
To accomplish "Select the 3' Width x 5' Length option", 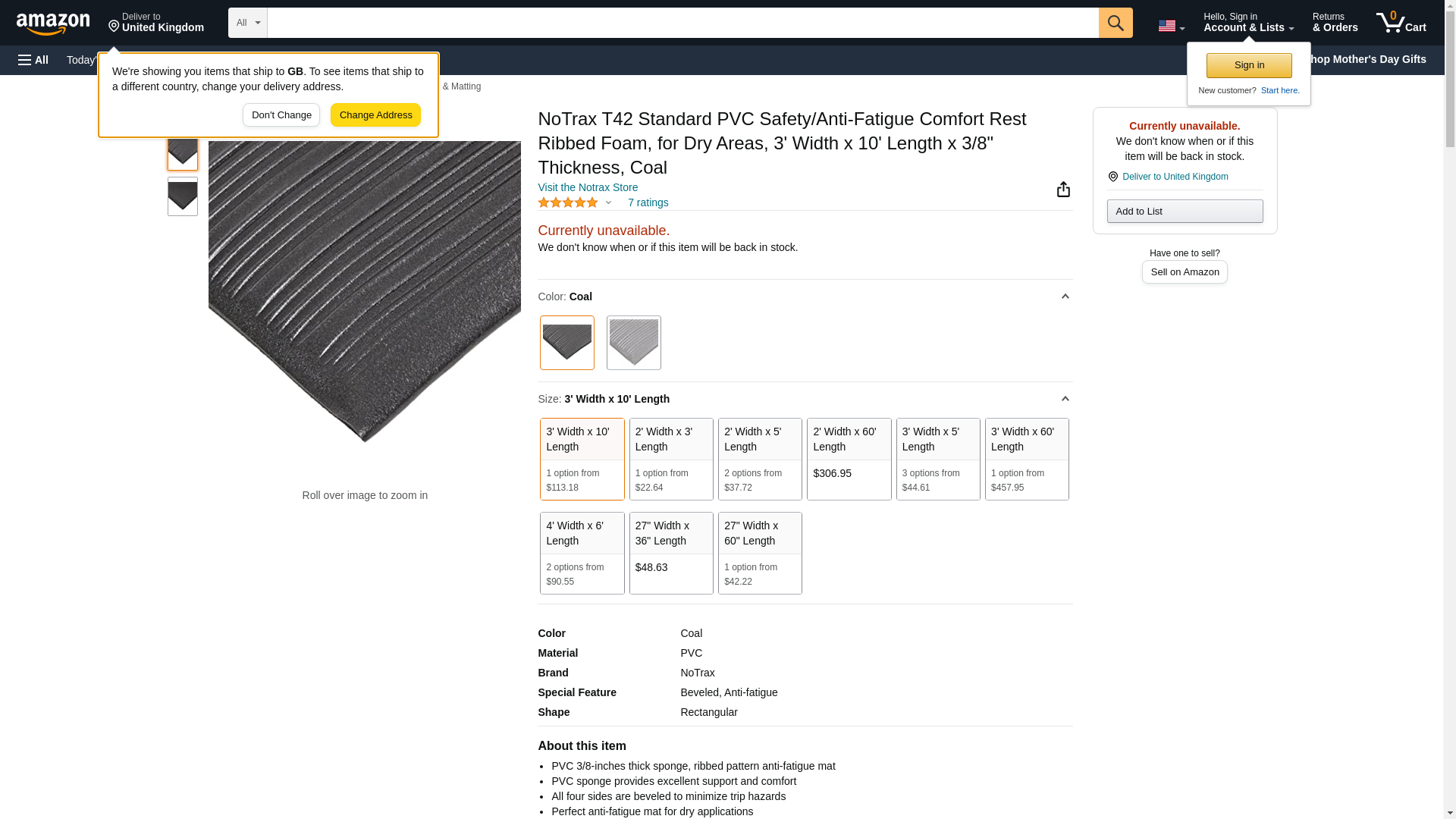I will click(x=937, y=459).
